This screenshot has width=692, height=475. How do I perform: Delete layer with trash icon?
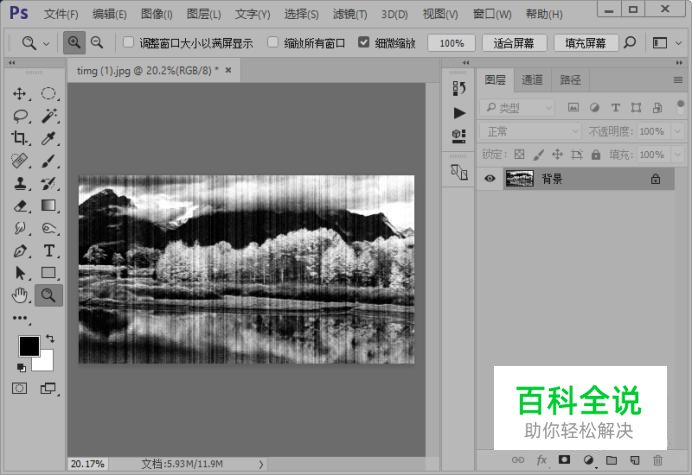coord(658,460)
